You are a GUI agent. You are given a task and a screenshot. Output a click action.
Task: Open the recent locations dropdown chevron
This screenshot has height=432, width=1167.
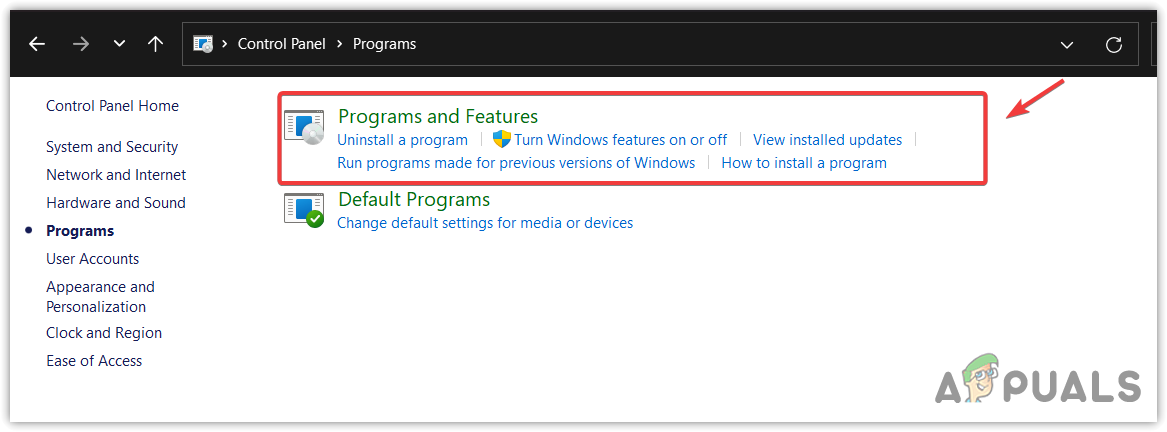[119, 44]
